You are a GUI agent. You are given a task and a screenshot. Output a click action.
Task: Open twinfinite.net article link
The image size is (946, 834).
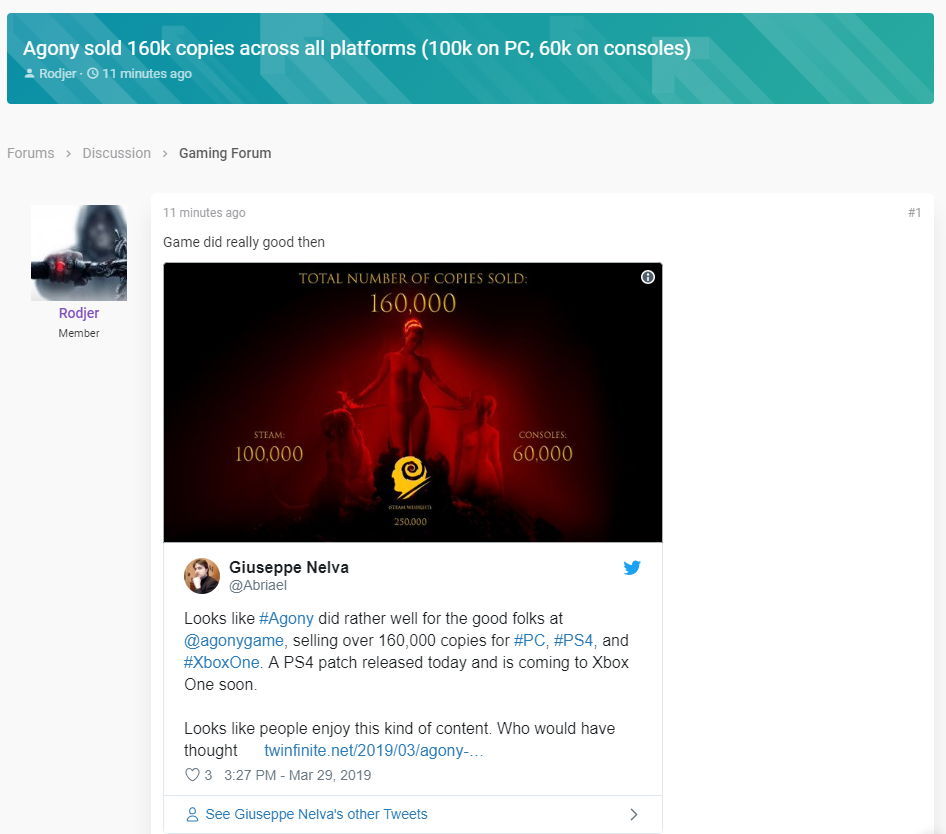(x=374, y=750)
